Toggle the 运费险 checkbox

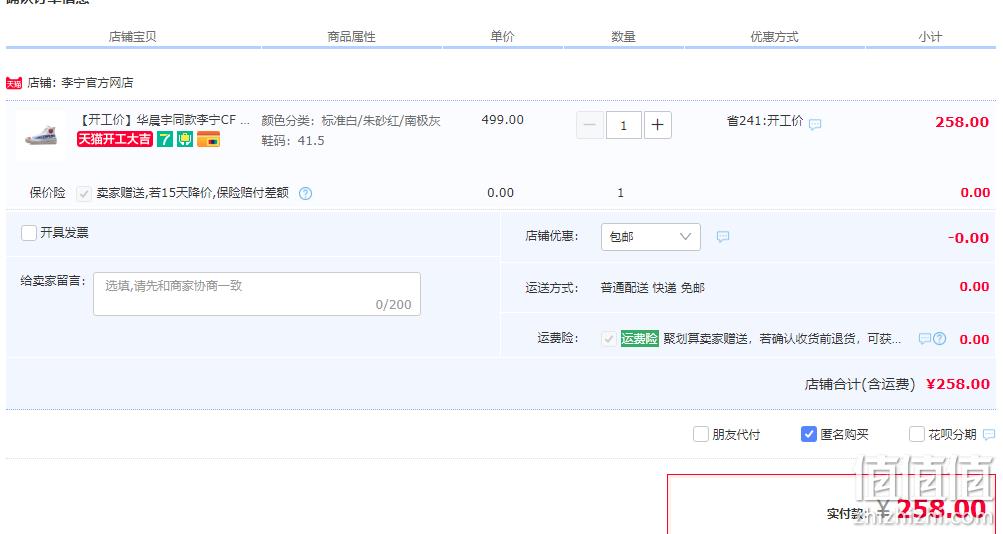(608, 339)
